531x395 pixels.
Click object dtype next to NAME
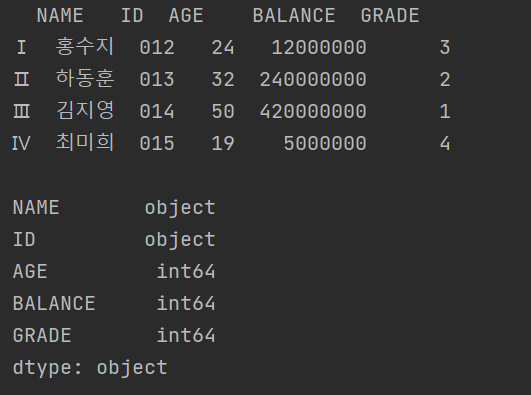coord(180,208)
